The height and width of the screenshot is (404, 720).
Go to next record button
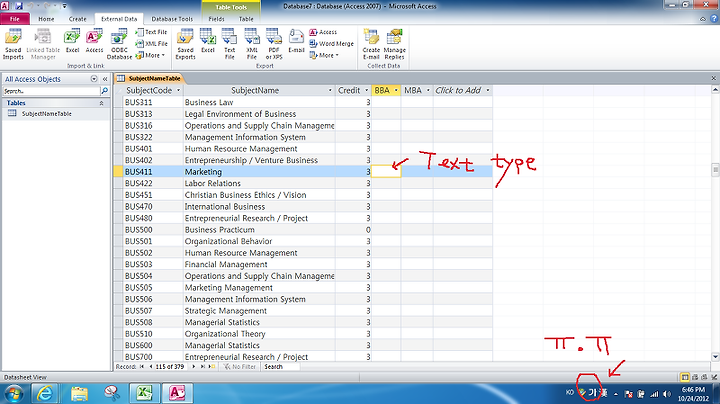pyautogui.click(x=194, y=367)
